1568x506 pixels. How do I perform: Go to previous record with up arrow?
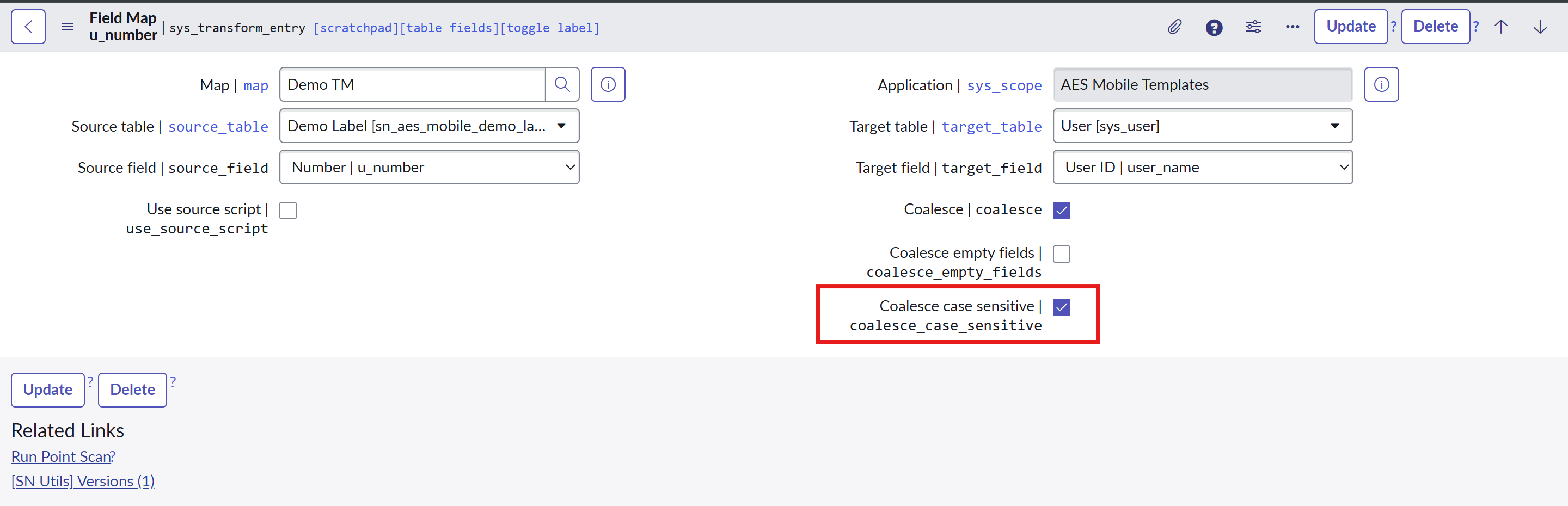coord(1501,27)
